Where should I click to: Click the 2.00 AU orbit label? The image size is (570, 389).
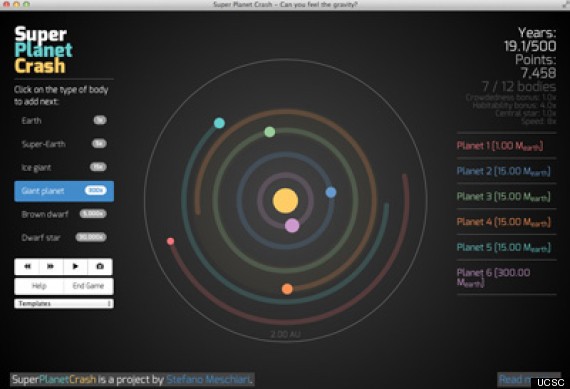click(x=285, y=334)
